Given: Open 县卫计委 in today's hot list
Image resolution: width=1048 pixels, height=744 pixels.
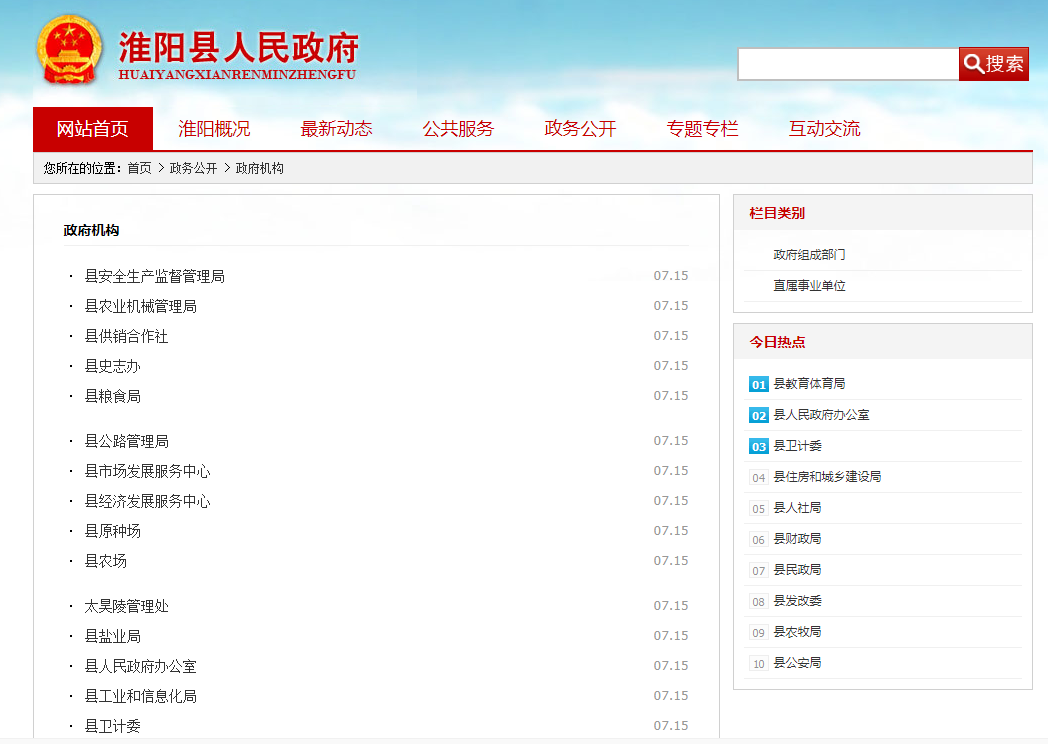Looking at the screenshot, I should 797,446.
